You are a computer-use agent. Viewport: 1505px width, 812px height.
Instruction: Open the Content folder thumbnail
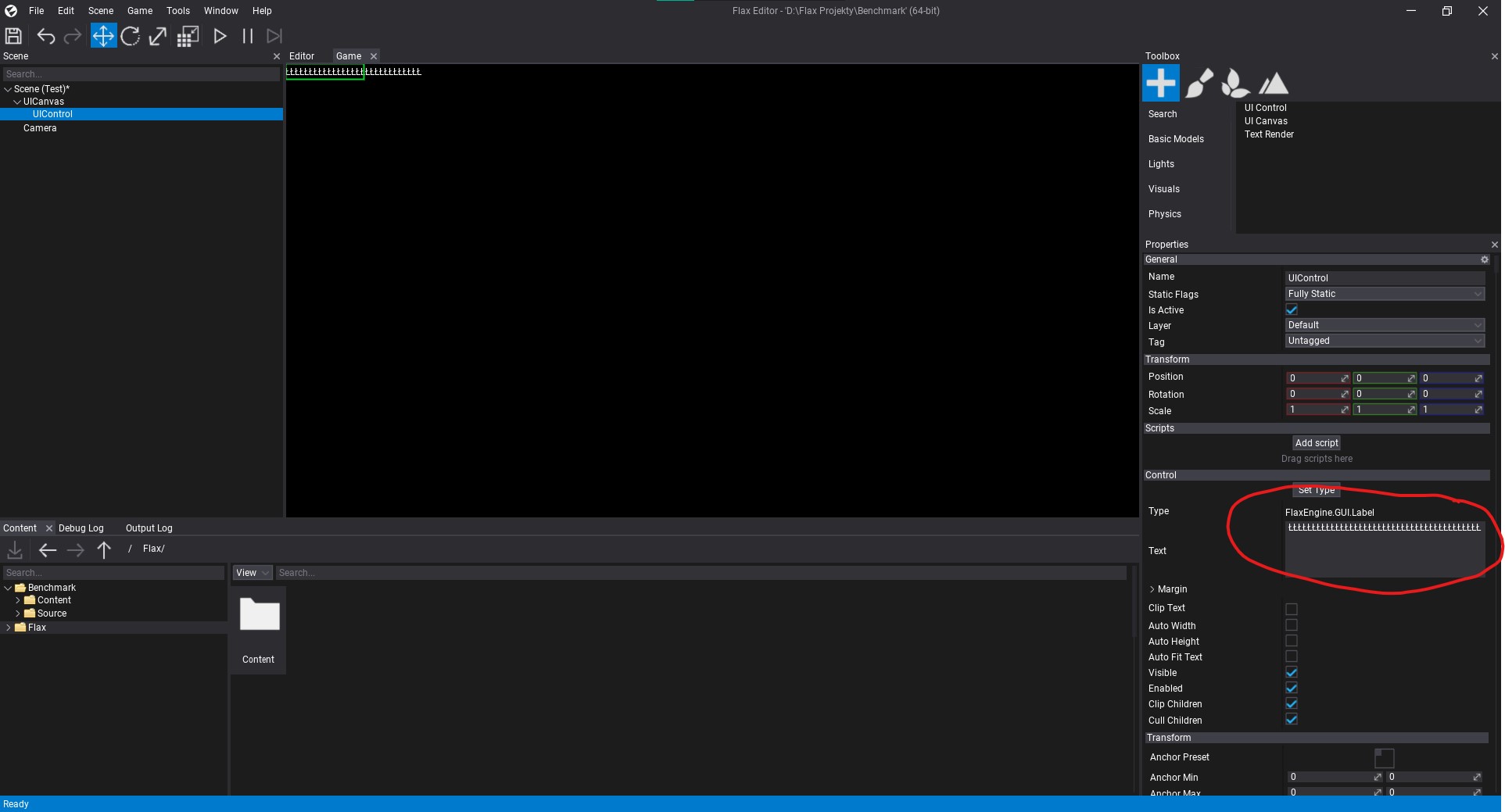point(258,616)
